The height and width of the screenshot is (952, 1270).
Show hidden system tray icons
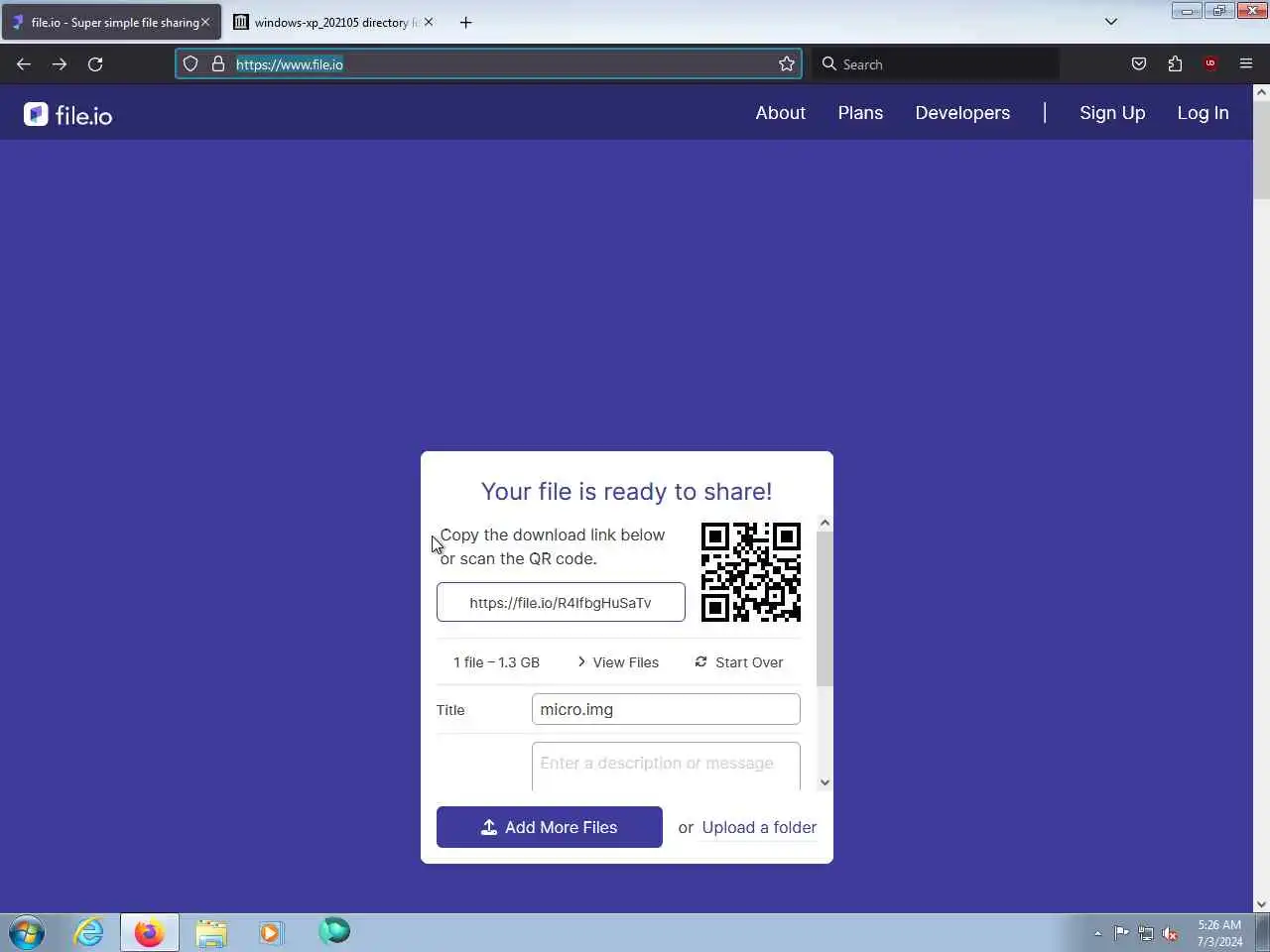point(1097,933)
